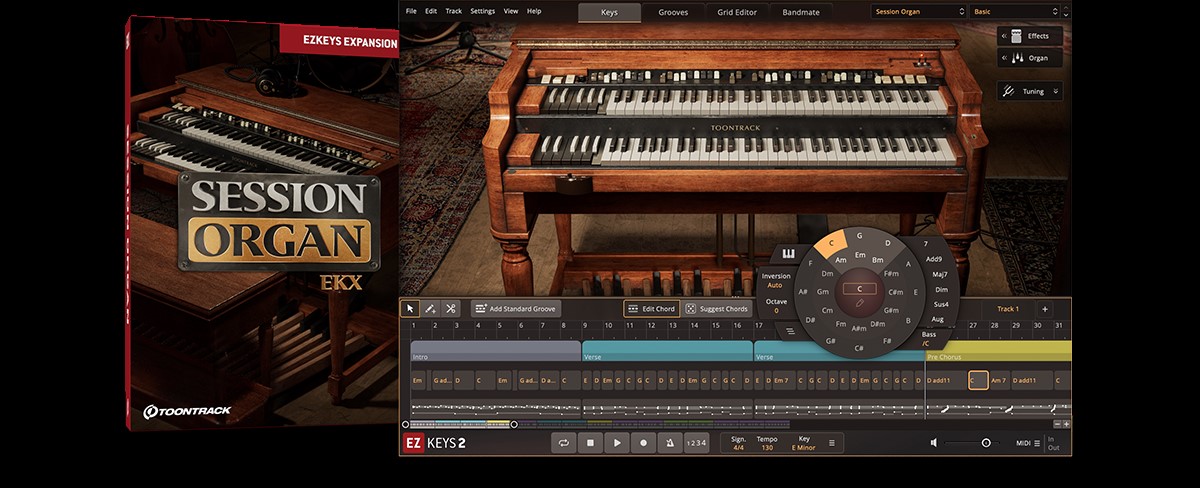This screenshot has height=488, width=1200.
Task: Click the Suggest Chords button
Action: [x=717, y=309]
